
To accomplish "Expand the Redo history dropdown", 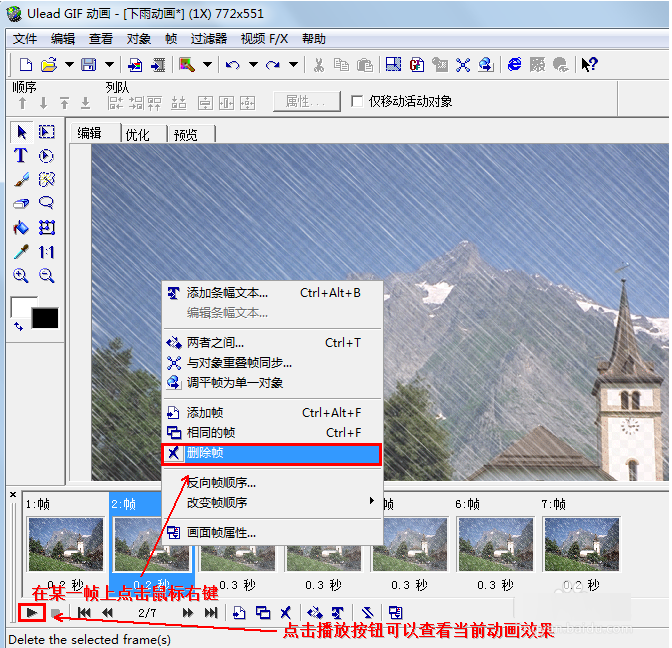I will (293, 65).
